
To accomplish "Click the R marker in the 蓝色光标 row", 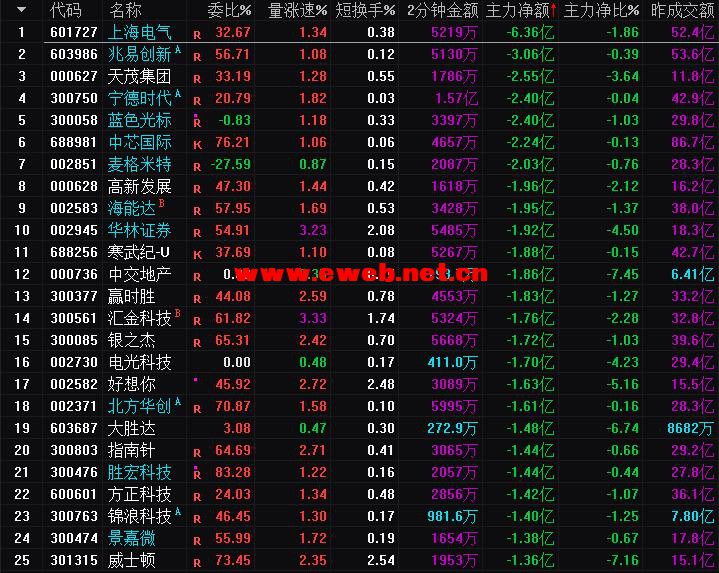I will 197,122.
